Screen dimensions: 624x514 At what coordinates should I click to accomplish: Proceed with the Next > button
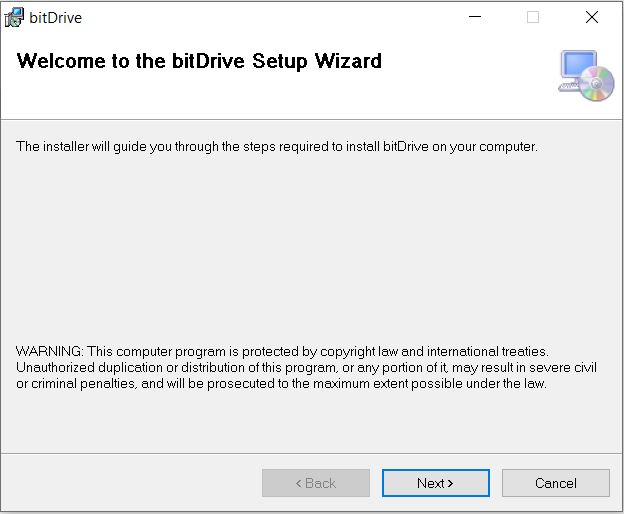(x=435, y=483)
